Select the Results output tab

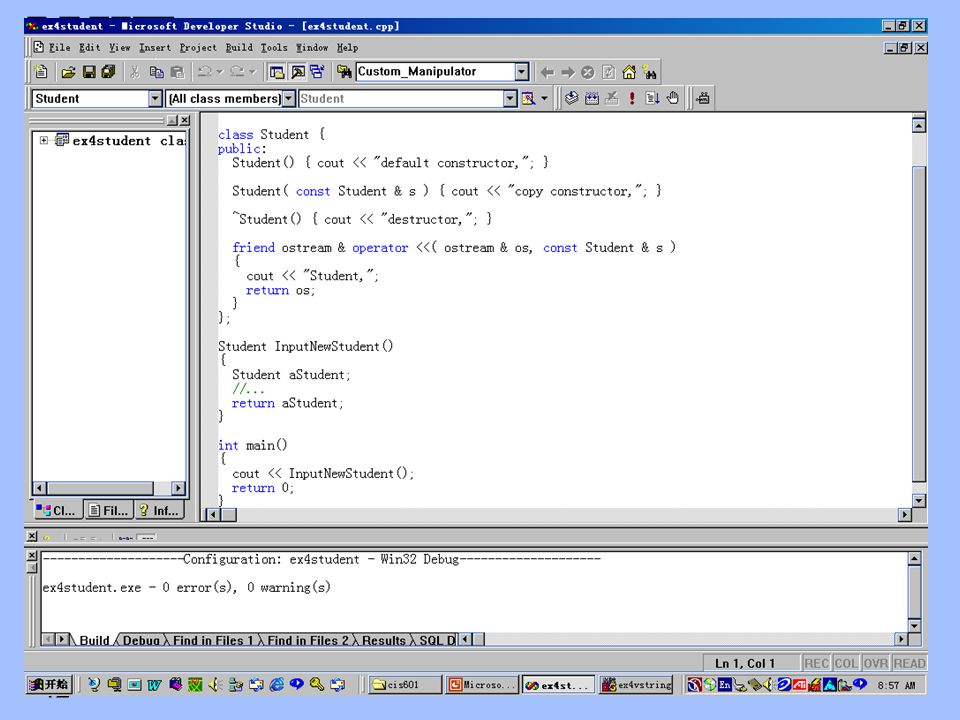[383, 640]
